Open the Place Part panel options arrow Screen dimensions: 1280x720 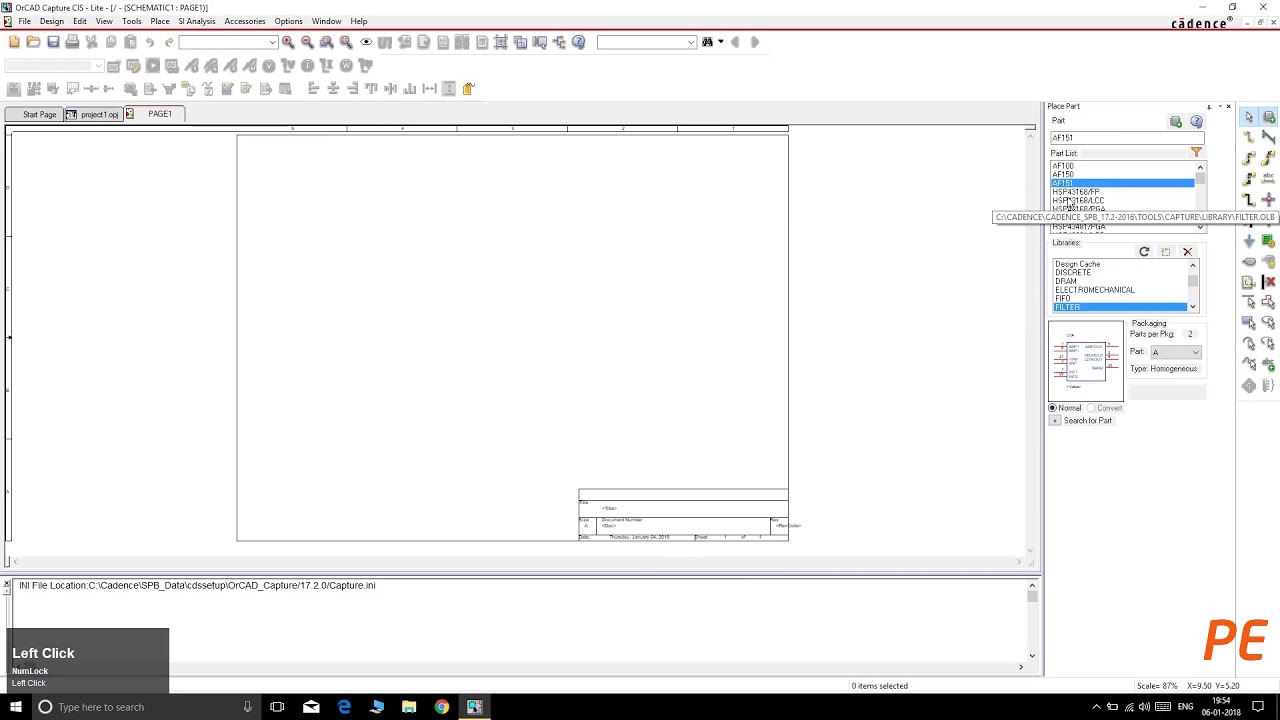(x=1218, y=106)
